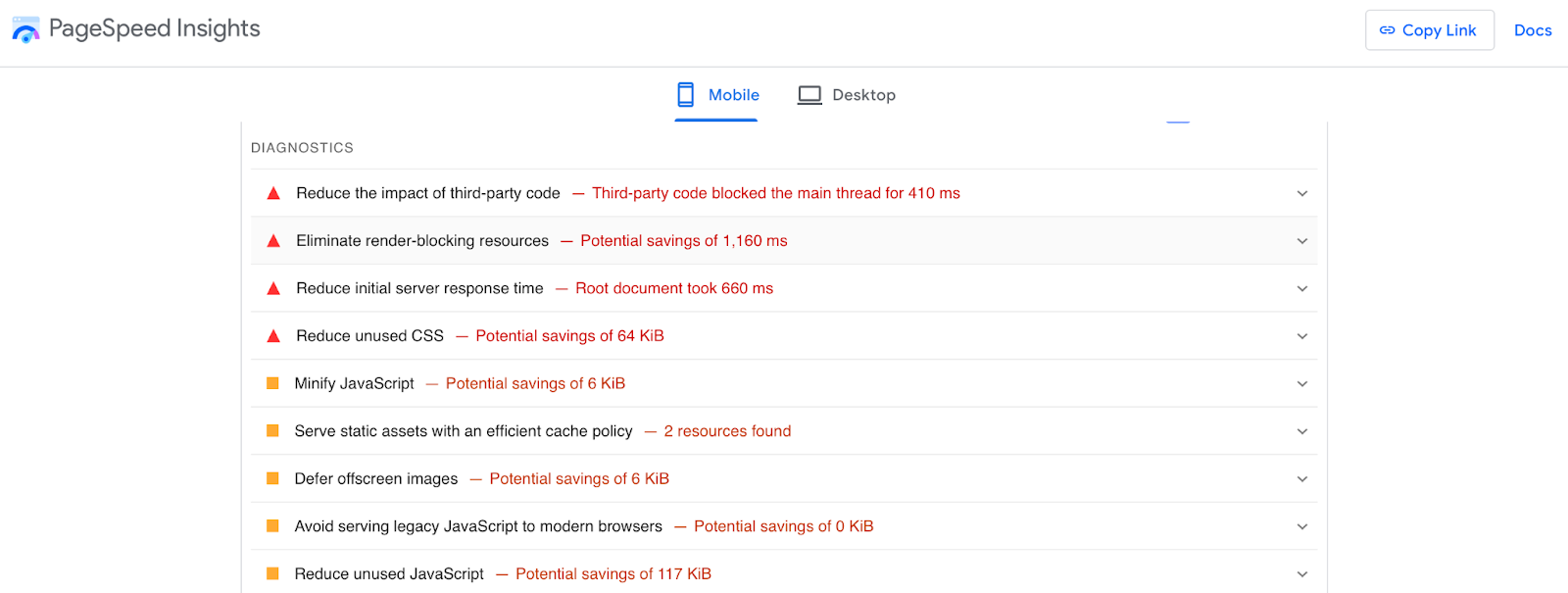Expand legacy JavaScript audit chevron
Screen dimensions: 1568x593
(x=1302, y=526)
